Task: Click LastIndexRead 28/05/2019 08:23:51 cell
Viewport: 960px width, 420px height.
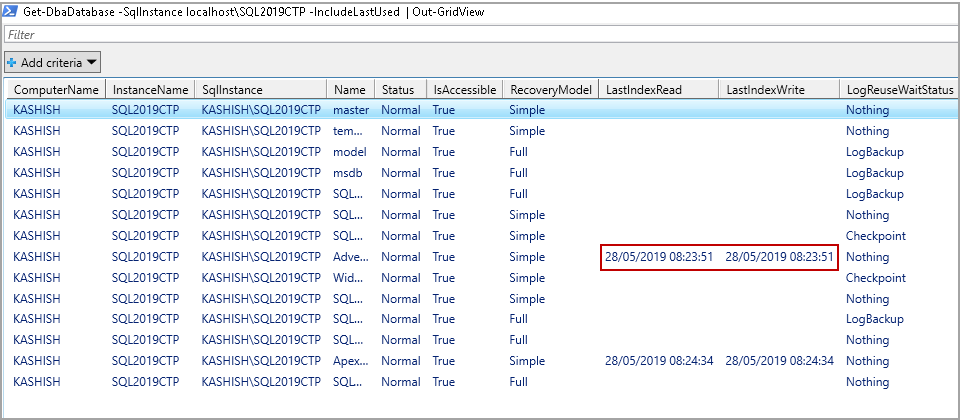Action: pyautogui.click(x=659, y=257)
